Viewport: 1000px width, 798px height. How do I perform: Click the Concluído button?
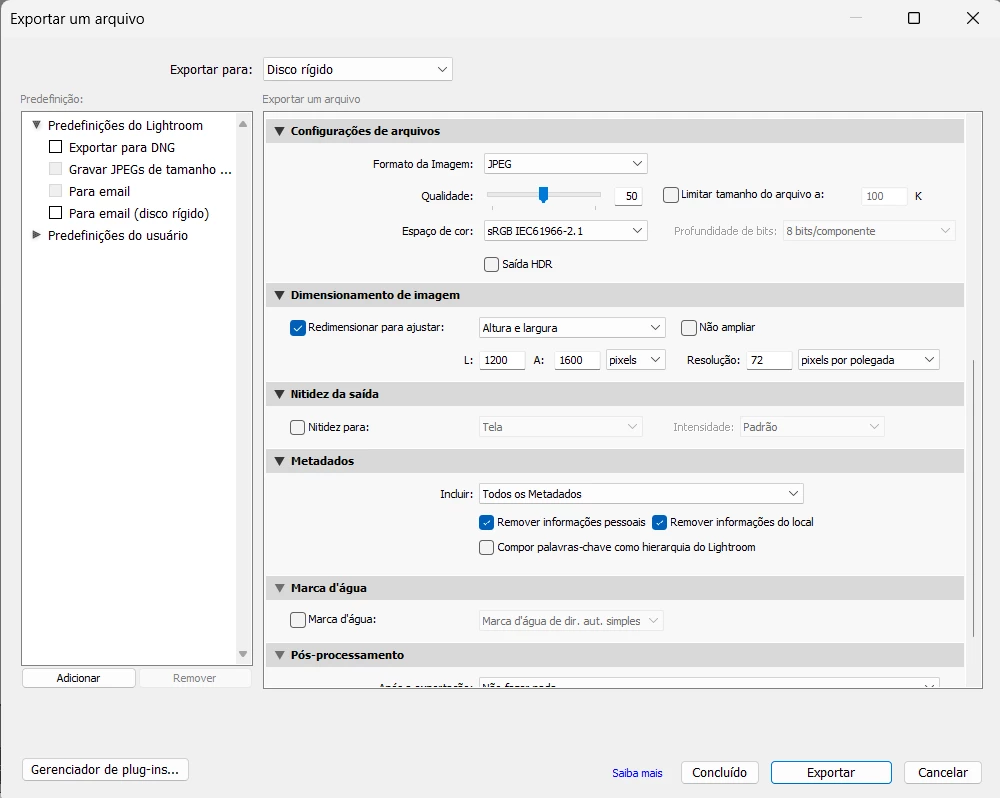pos(719,772)
